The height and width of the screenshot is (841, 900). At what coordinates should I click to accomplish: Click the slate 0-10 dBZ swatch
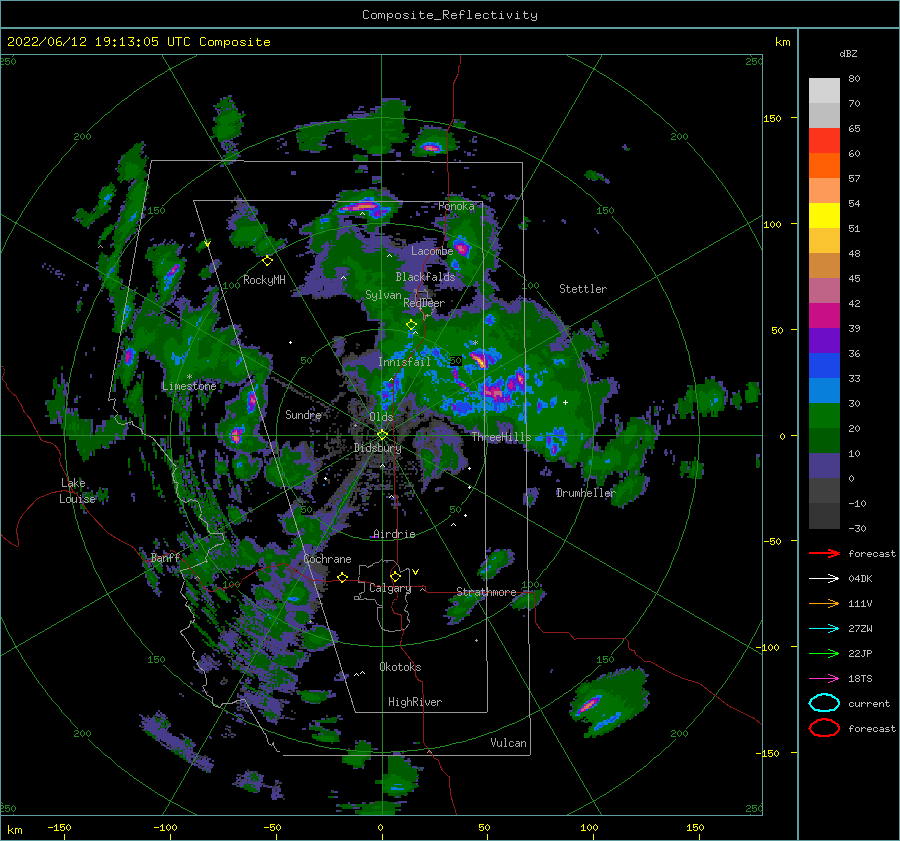pos(824,466)
